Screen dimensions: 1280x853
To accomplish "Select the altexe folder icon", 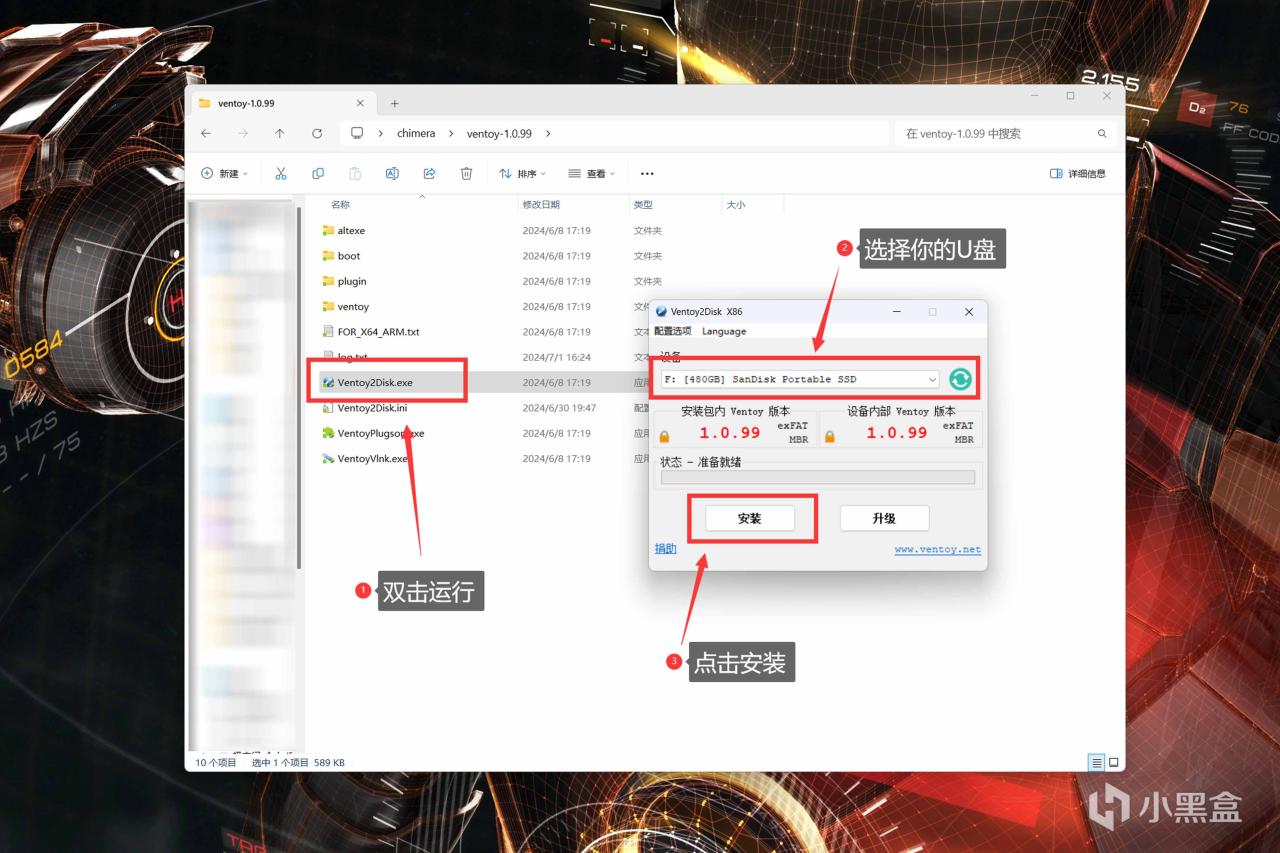I will point(328,231).
